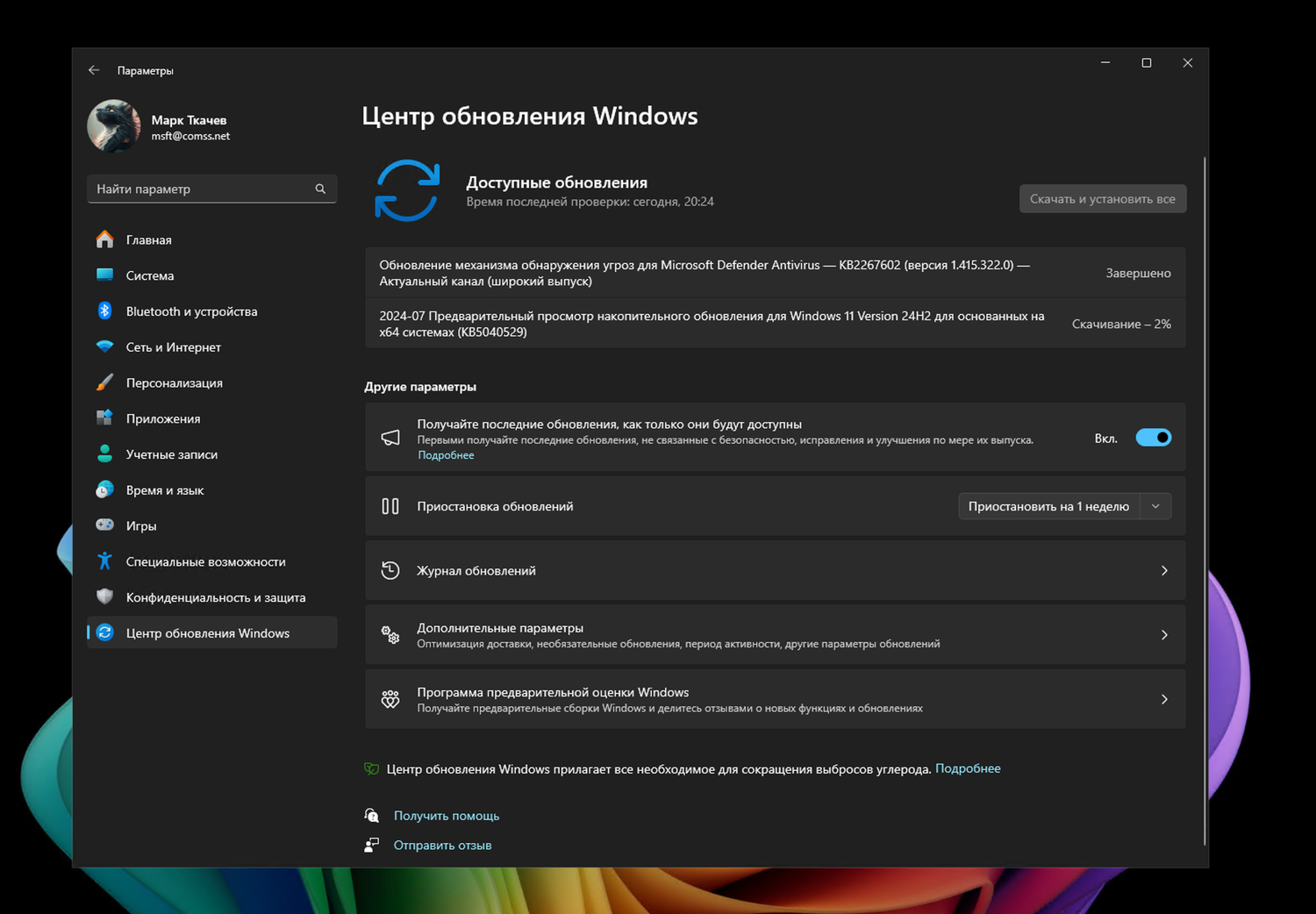Turn off the latest updates toggle switch
This screenshot has height=914, width=1316.
(1153, 438)
